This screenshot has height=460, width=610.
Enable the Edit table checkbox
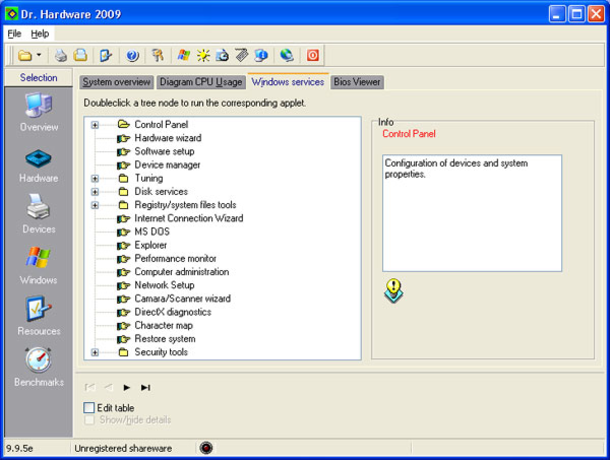point(89,408)
